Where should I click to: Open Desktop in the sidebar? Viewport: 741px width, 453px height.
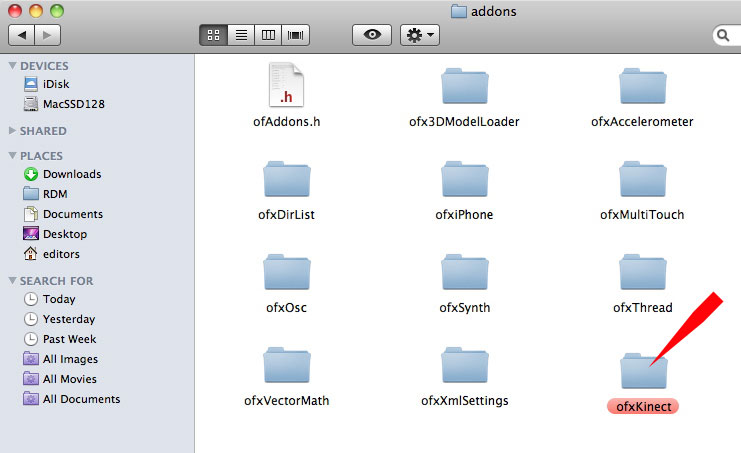pyautogui.click(x=55, y=234)
